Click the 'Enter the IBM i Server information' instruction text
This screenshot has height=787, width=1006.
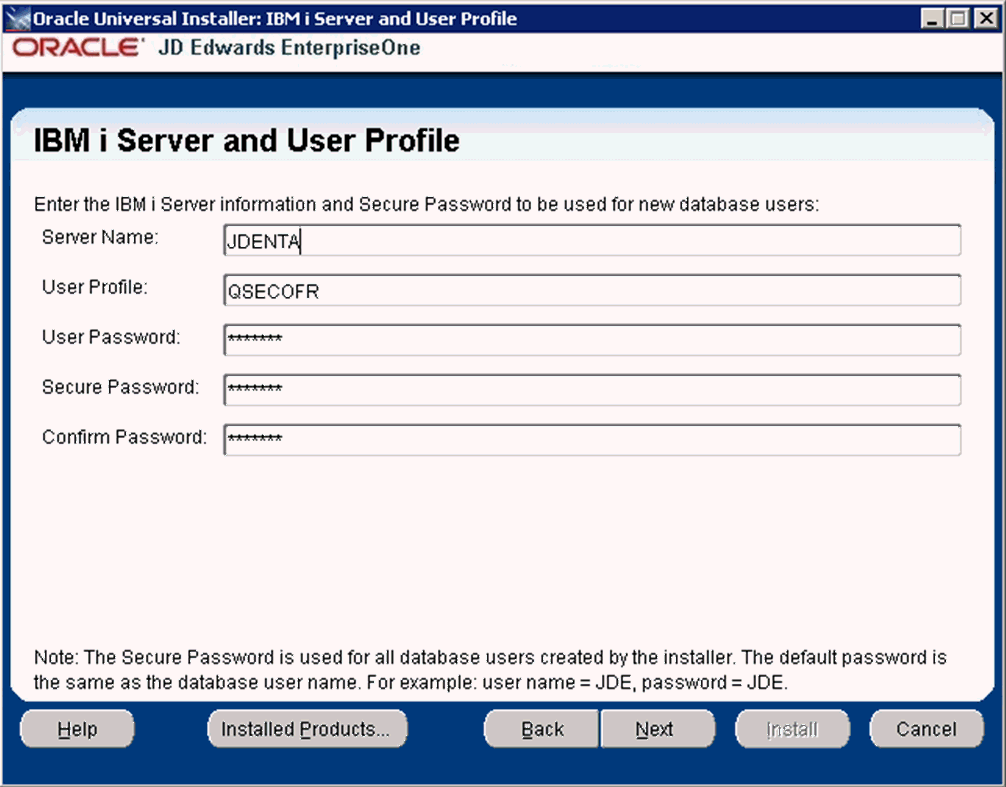coord(427,205)
